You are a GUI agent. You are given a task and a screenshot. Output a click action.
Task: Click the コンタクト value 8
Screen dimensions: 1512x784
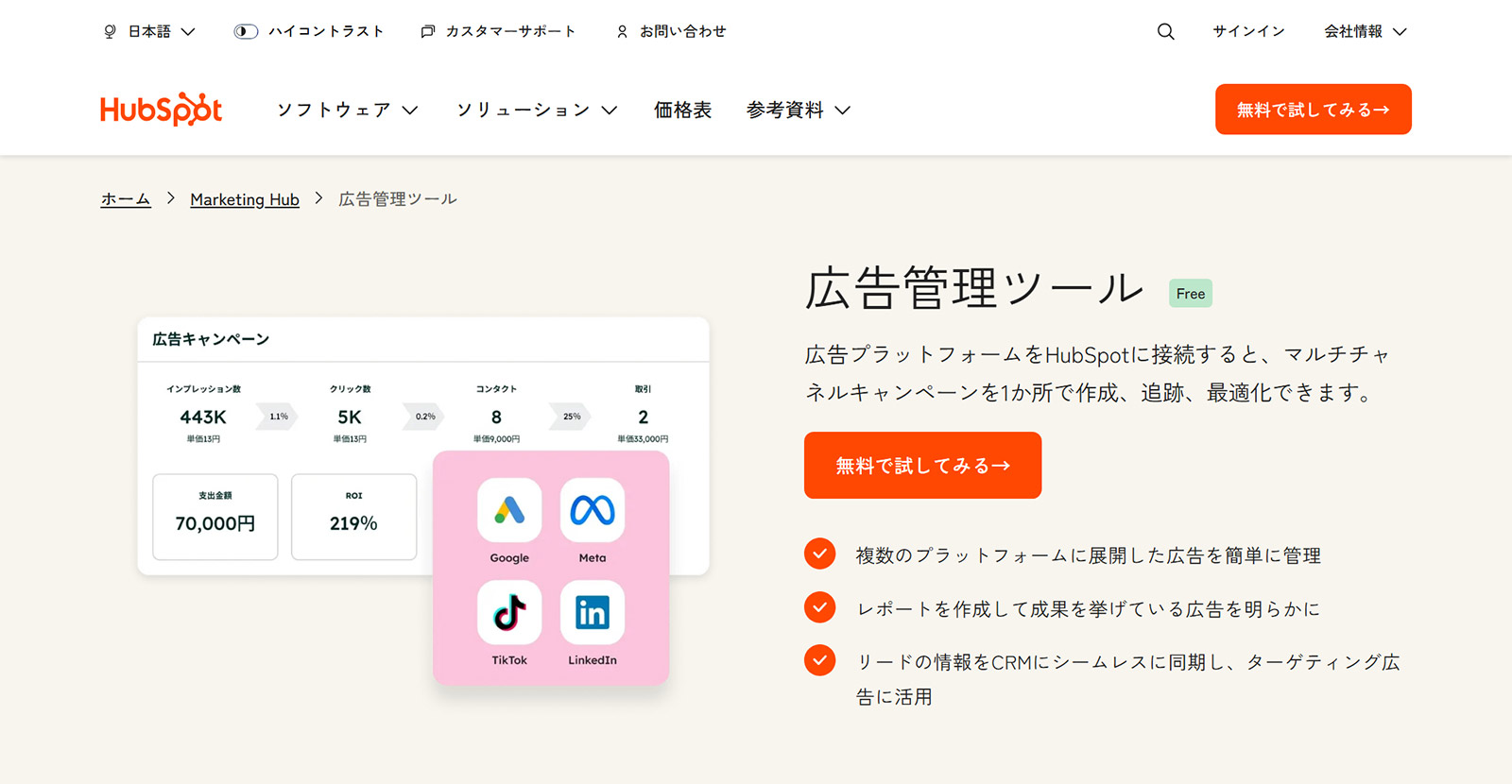(496, 417)
